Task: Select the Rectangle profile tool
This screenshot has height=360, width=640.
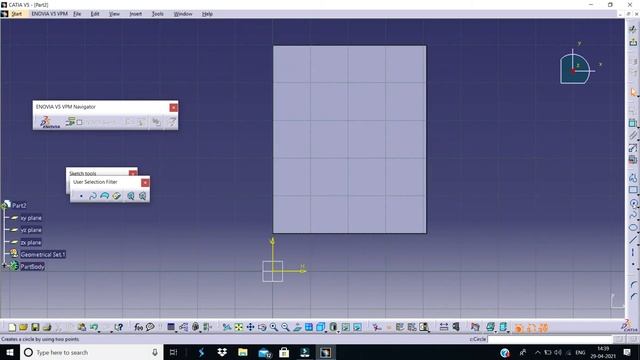Action: coord(633,190)
